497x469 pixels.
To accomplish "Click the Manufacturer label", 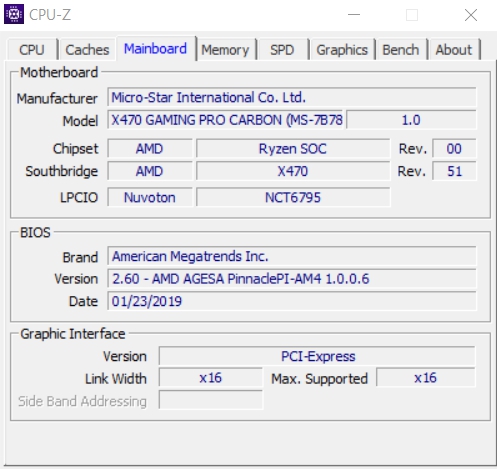I will (x=57, y=99).
